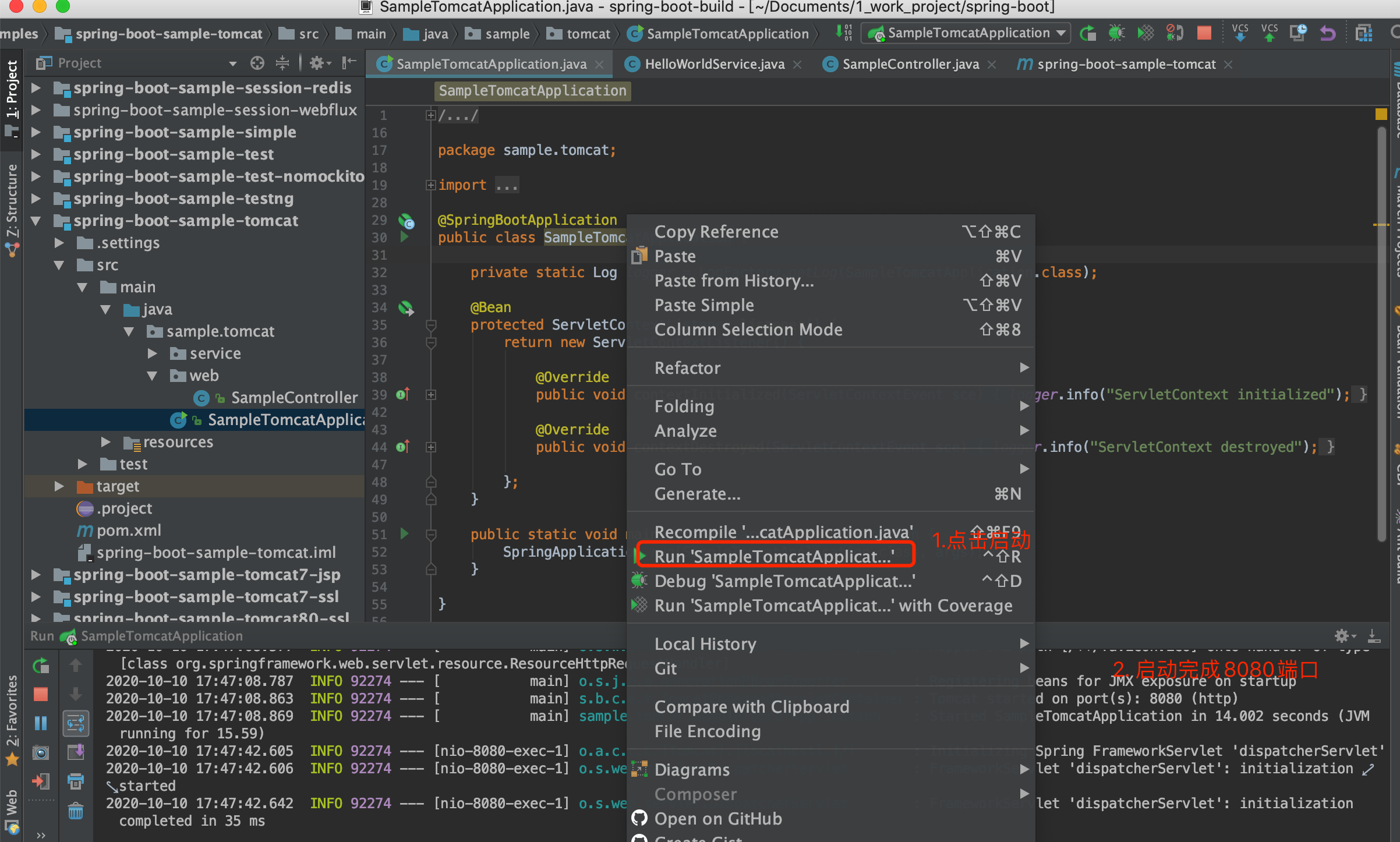Choose Open on GitHub in context menu
This screenshot has width=1400, height=842.
coord(831,819)
